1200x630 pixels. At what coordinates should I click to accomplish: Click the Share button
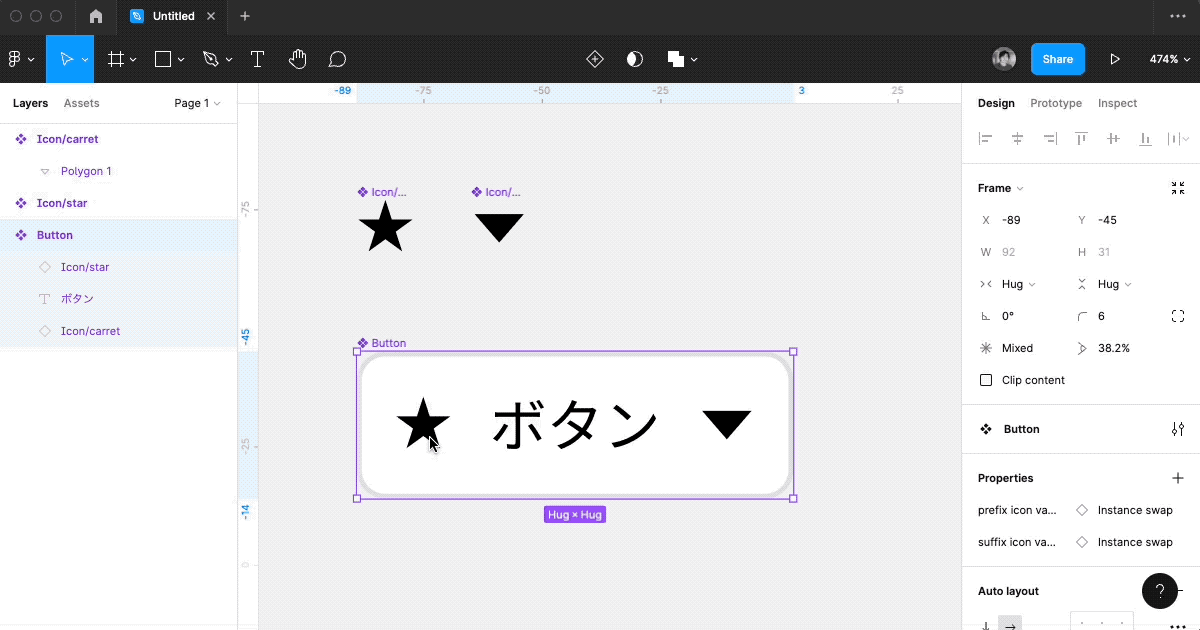1058,59
